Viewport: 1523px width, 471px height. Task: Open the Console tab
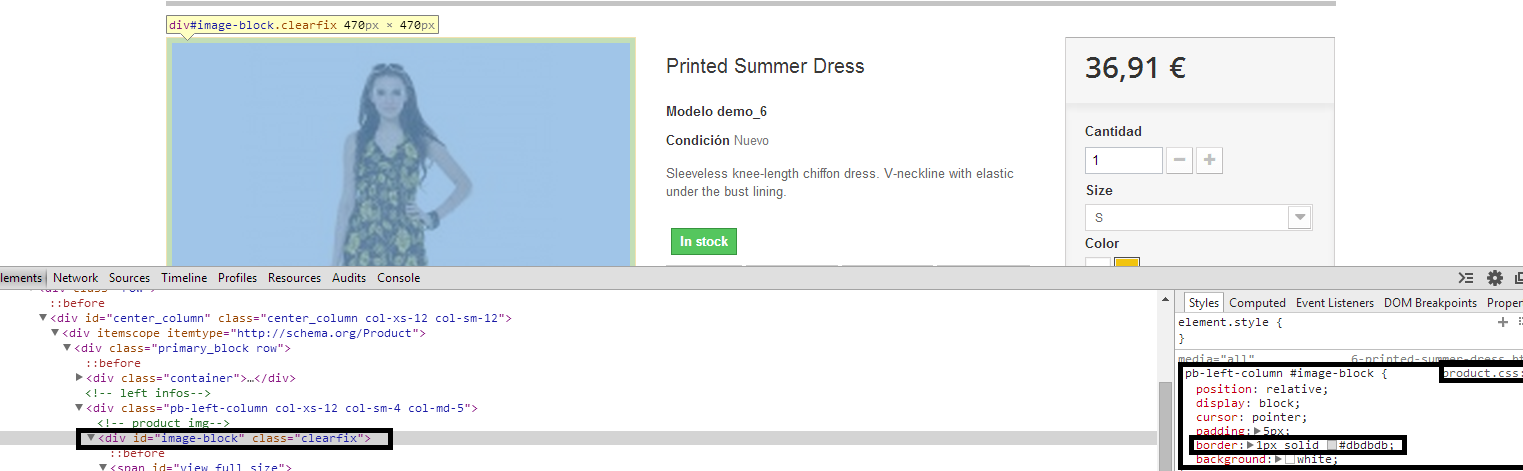(x=398, y=278)
